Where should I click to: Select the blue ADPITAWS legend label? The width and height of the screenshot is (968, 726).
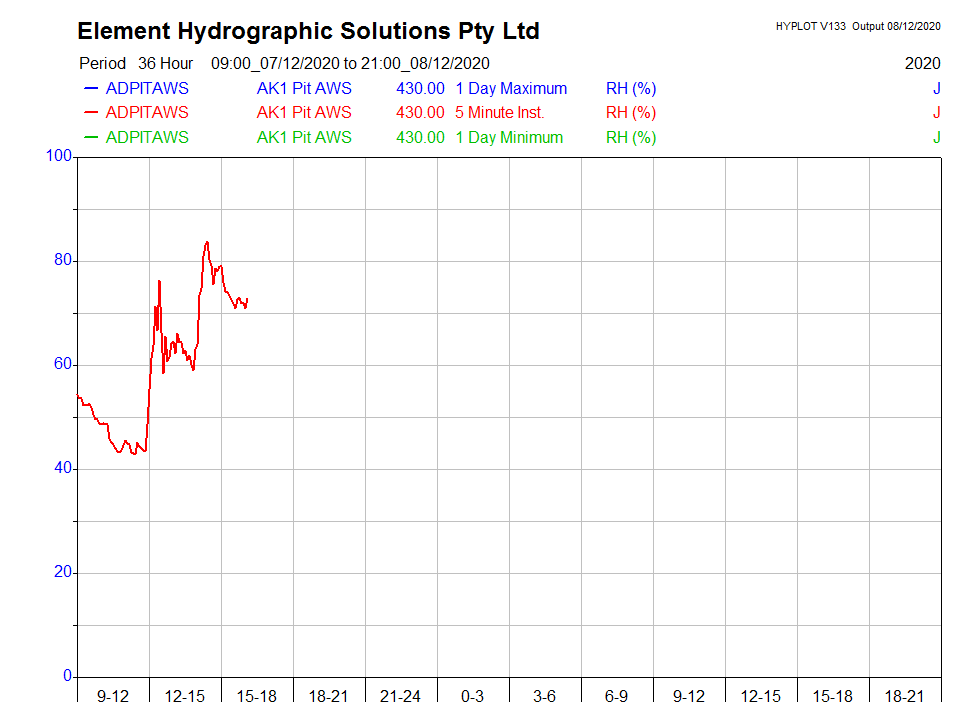pos(146,88)
